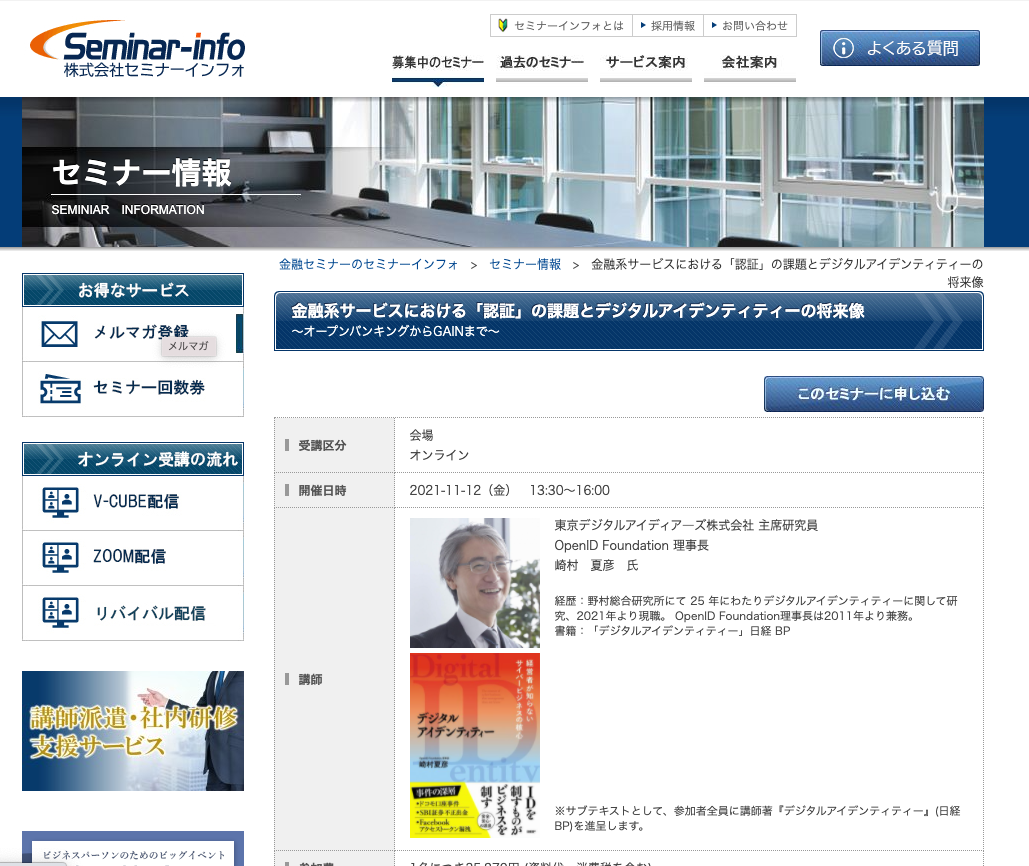
Task: Click the OpenID Foundation 理事長 text
Action: pos(631,545)
